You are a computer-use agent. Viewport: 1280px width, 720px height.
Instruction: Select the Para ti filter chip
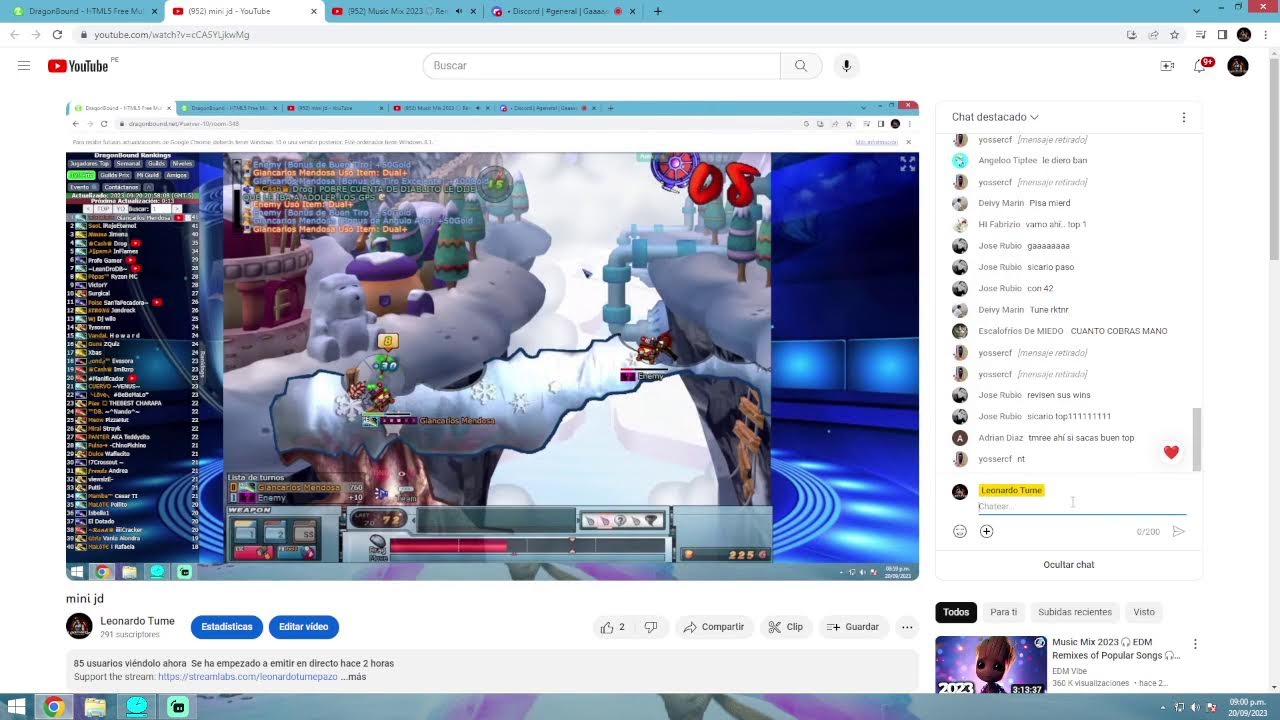coord(1003,612)
